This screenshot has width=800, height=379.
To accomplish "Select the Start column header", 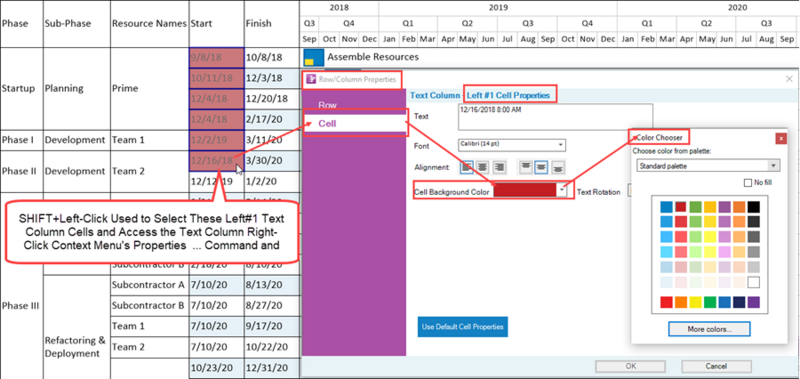I will (x=216, y=24).
